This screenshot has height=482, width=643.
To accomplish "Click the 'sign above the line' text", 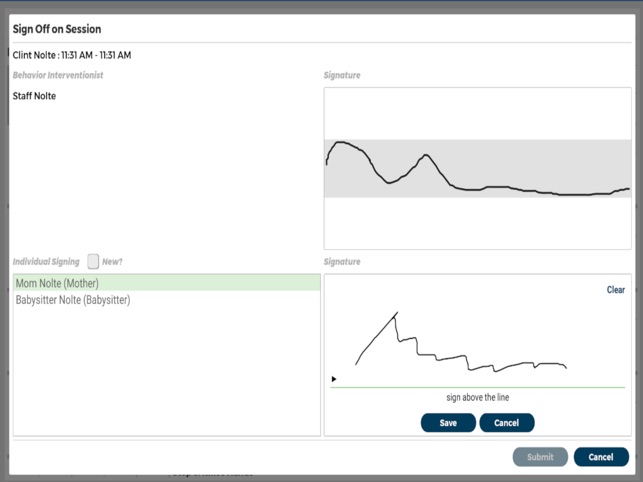I will [478, 397].
